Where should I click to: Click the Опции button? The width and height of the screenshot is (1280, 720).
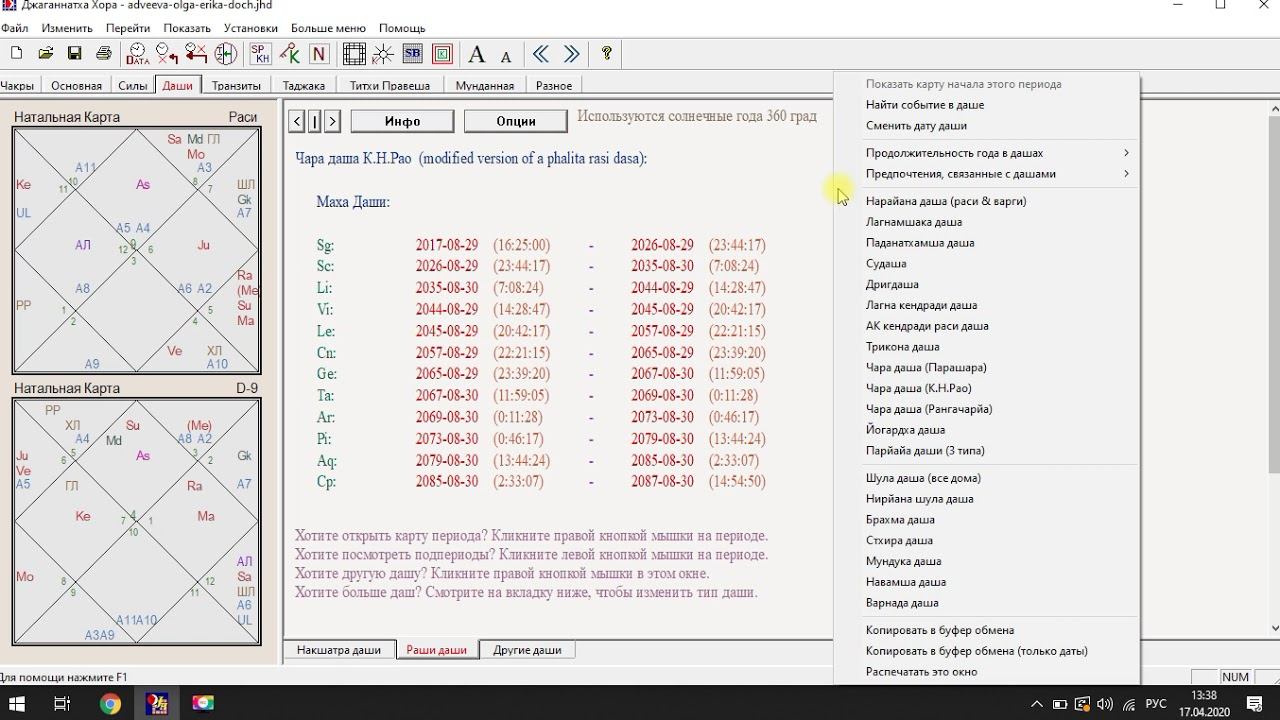(516, 121)
